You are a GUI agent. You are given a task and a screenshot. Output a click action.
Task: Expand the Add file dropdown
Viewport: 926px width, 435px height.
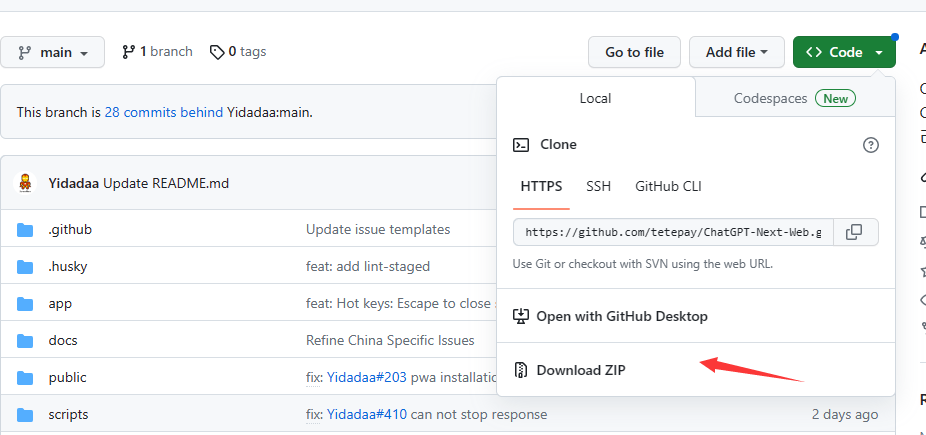(736, 52)
